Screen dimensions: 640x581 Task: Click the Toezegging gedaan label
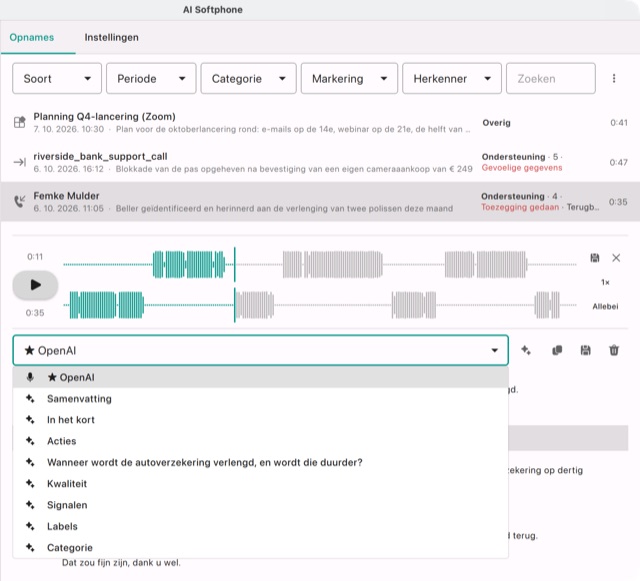coord(520,207)
